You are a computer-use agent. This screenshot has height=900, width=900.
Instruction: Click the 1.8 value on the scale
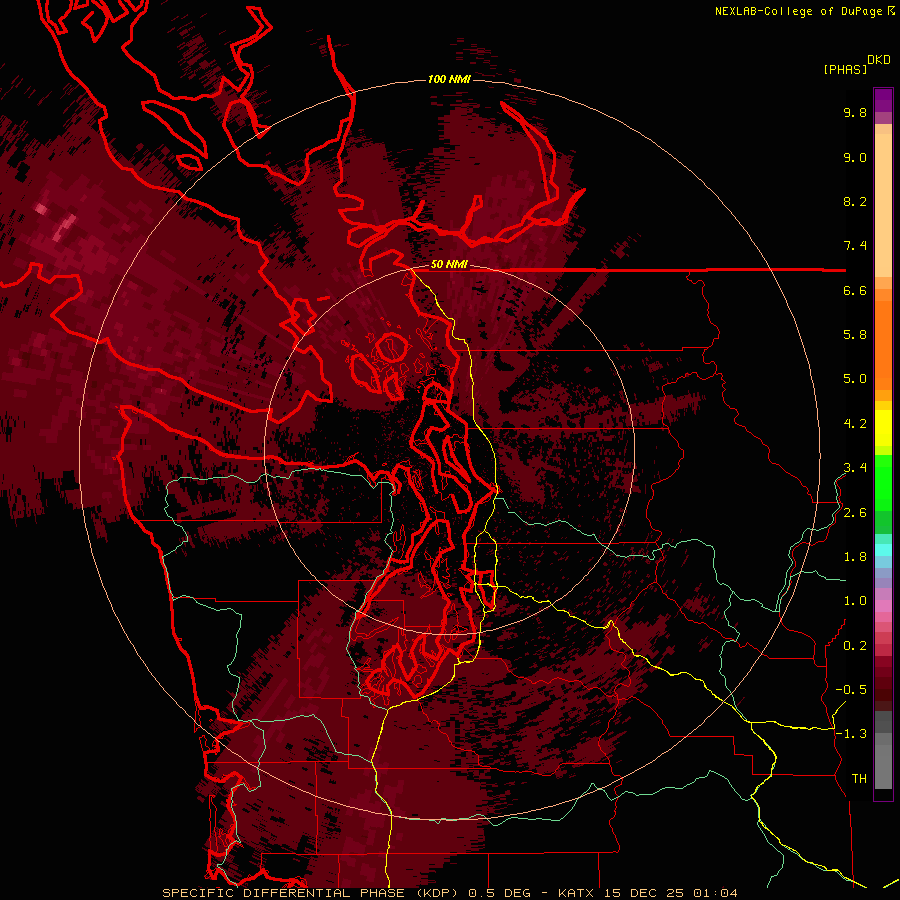855,557
